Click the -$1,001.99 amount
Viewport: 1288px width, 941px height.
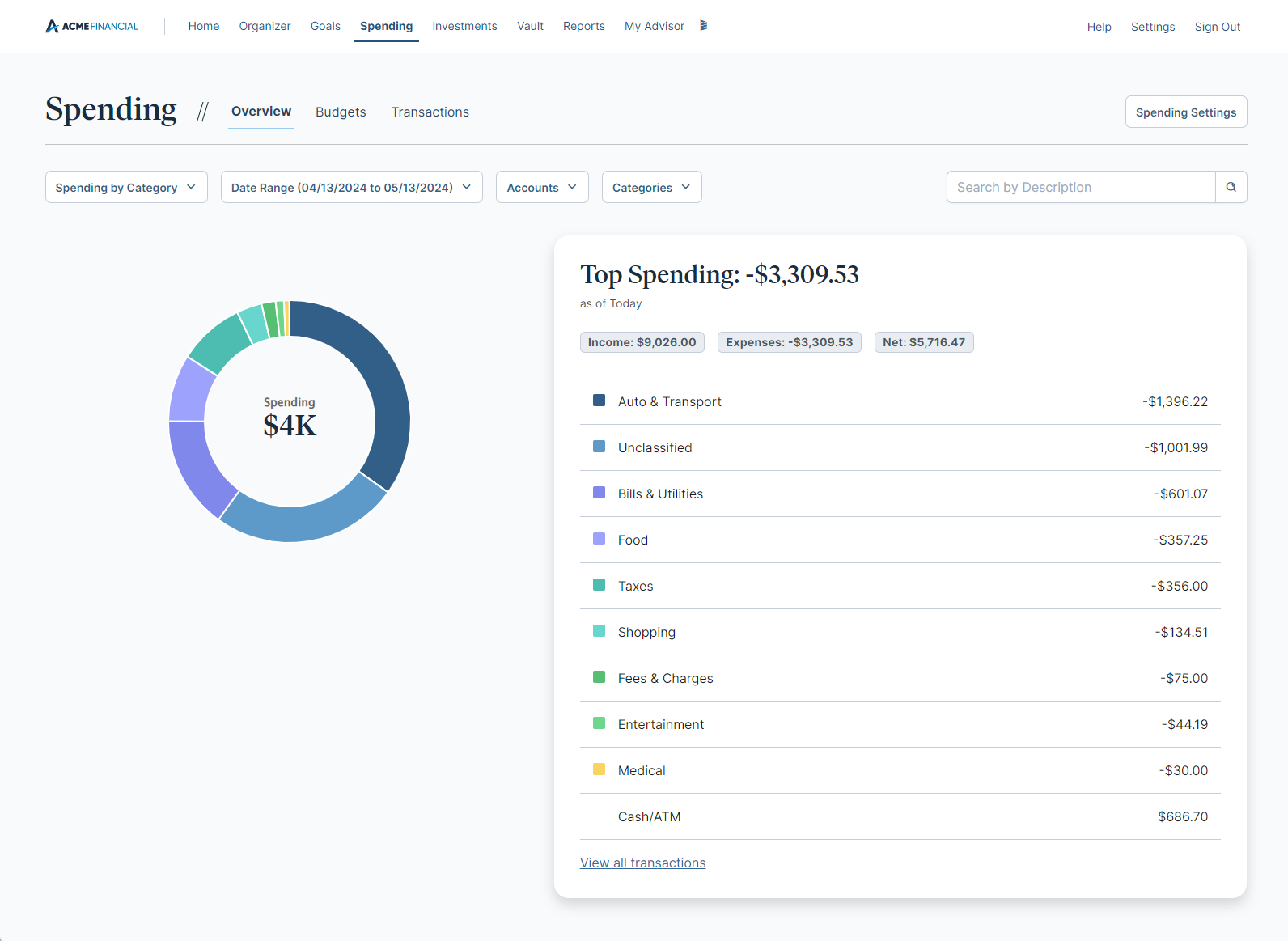point(1176,447)
